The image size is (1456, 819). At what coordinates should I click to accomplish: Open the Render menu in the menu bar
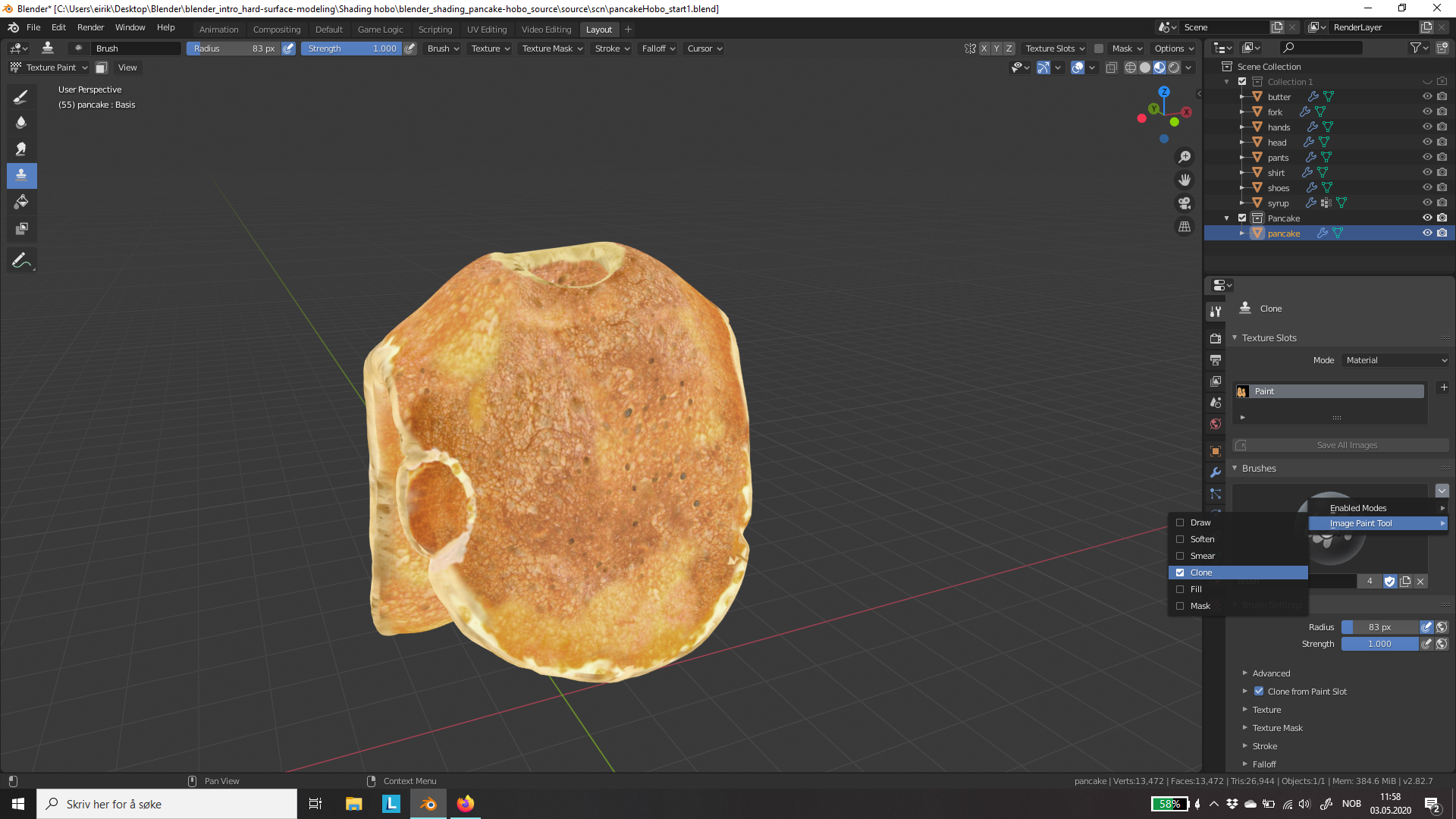pyautogui.click(x=90, y=27)
